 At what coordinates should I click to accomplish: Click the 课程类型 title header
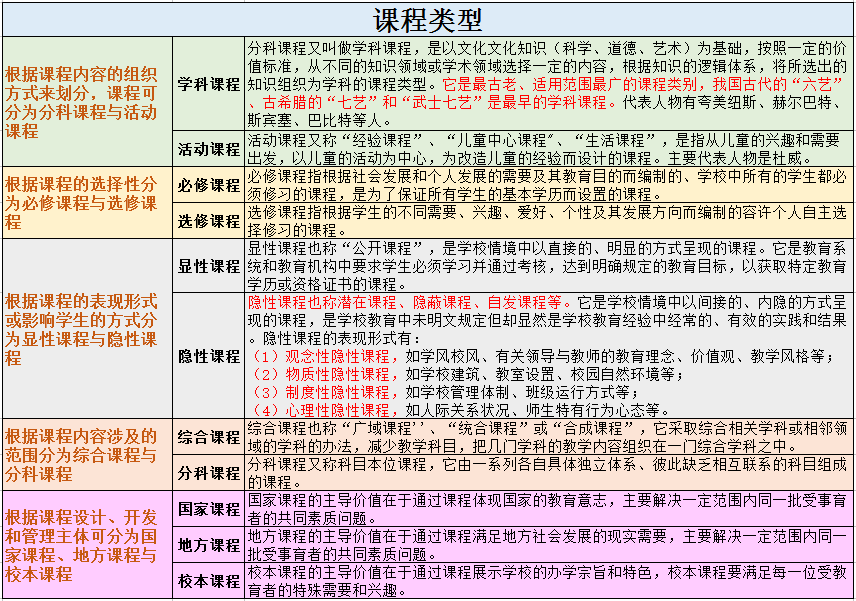428,19
